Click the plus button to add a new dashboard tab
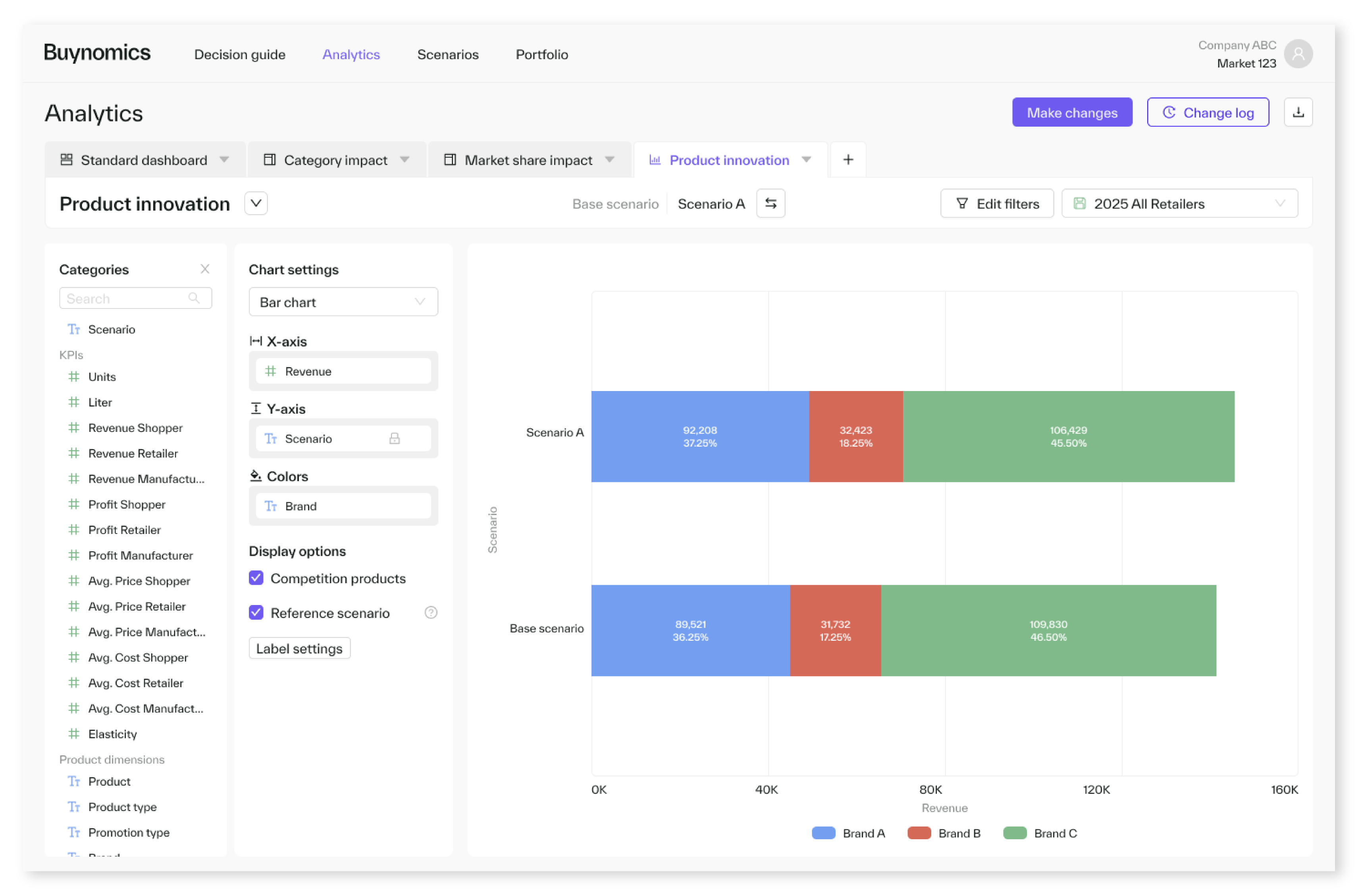The width and height of the screenshot is (1358, 896). (848, 160)
